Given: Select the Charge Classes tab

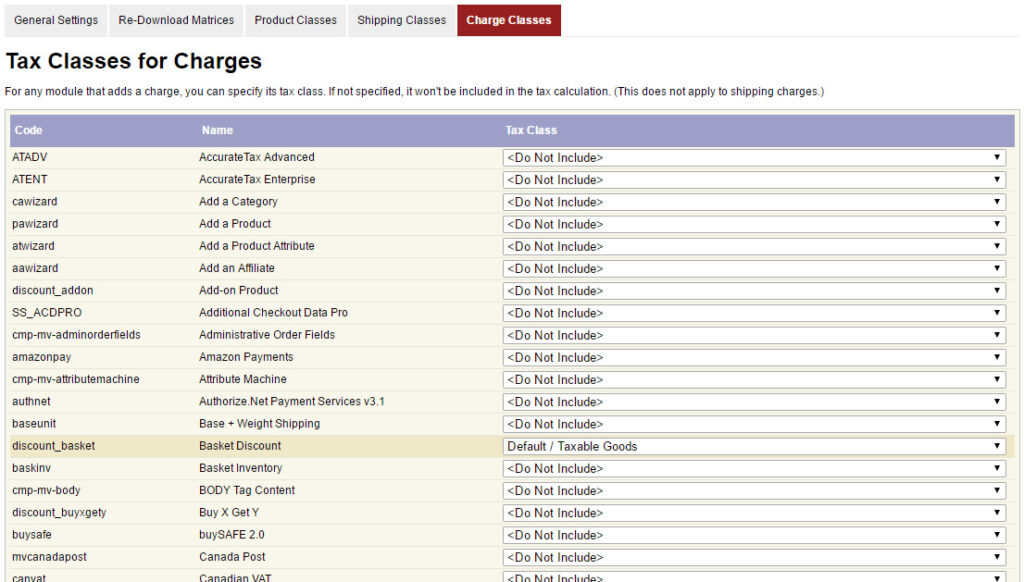Looking at the screenshot, I should tap(508, 19).
